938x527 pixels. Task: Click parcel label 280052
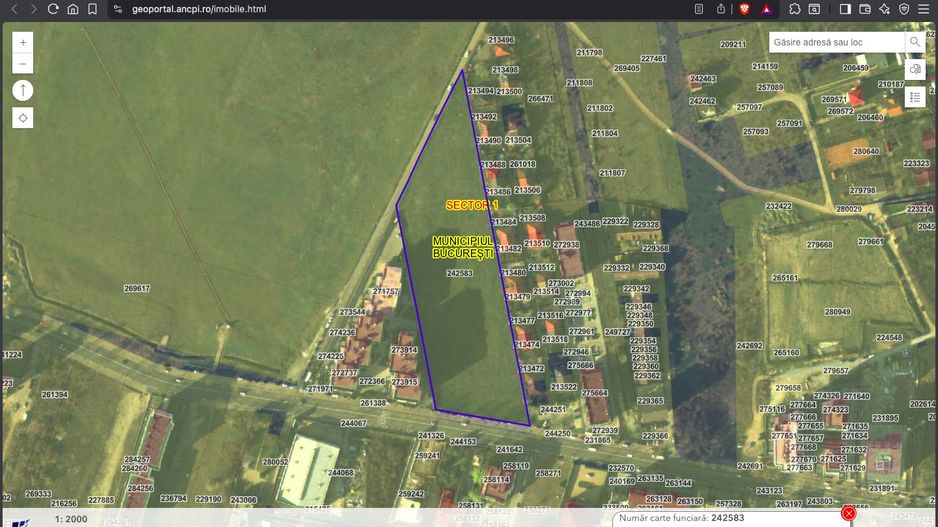275,462
